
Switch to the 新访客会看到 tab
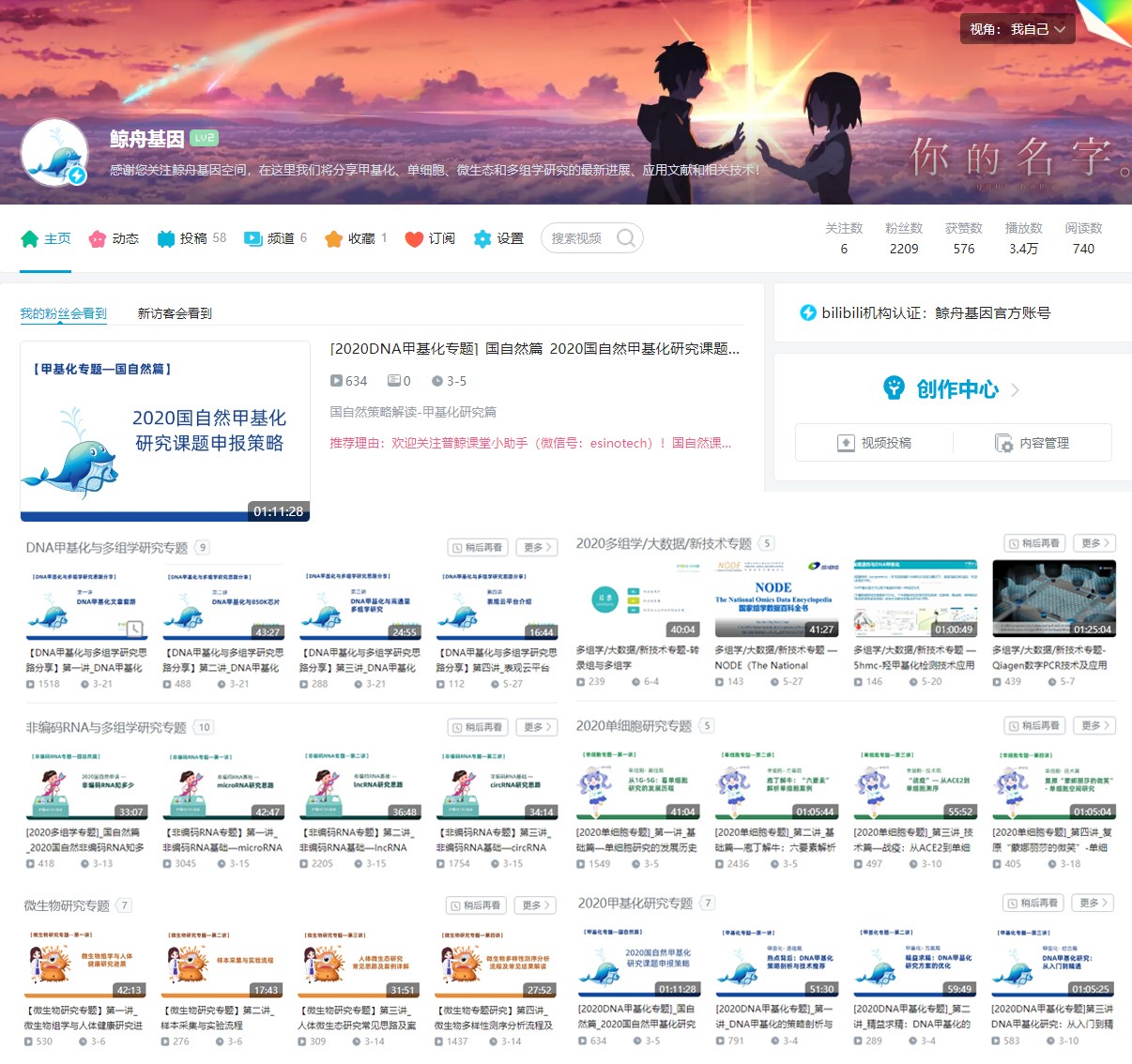click(175, 312)
